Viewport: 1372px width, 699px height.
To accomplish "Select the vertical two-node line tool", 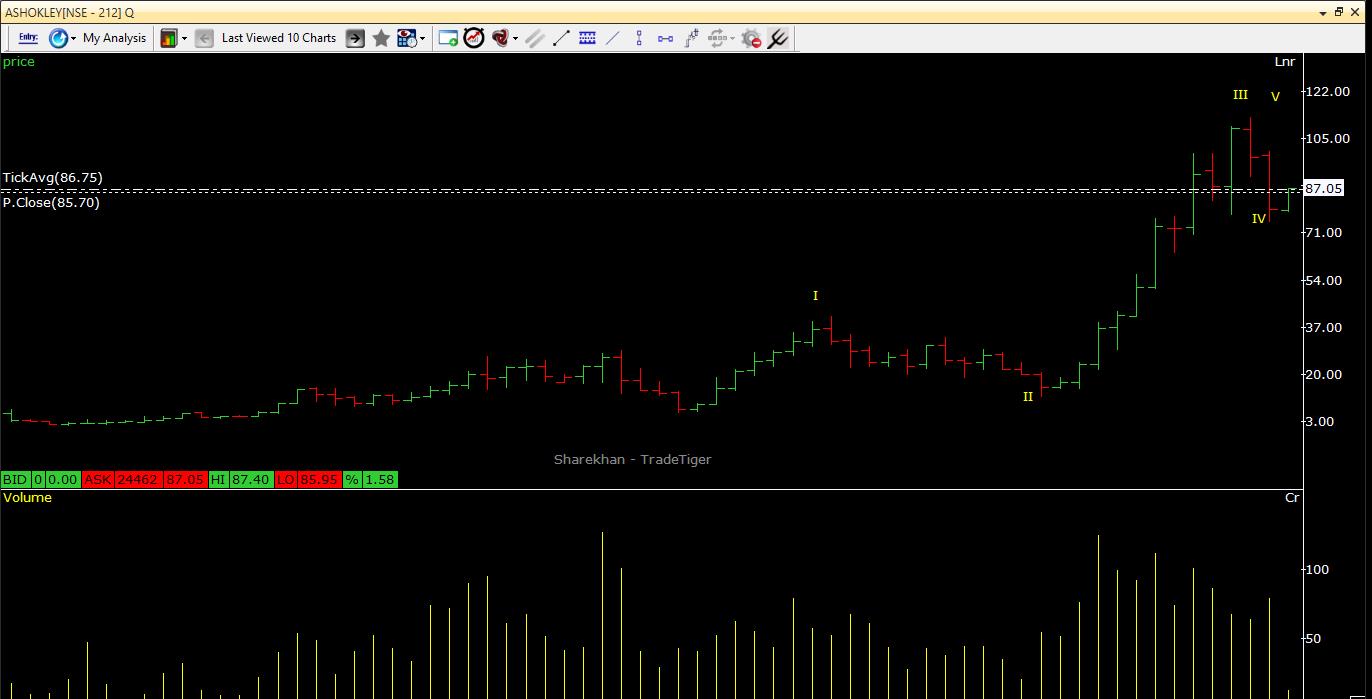I will click(x=639, y=38).
